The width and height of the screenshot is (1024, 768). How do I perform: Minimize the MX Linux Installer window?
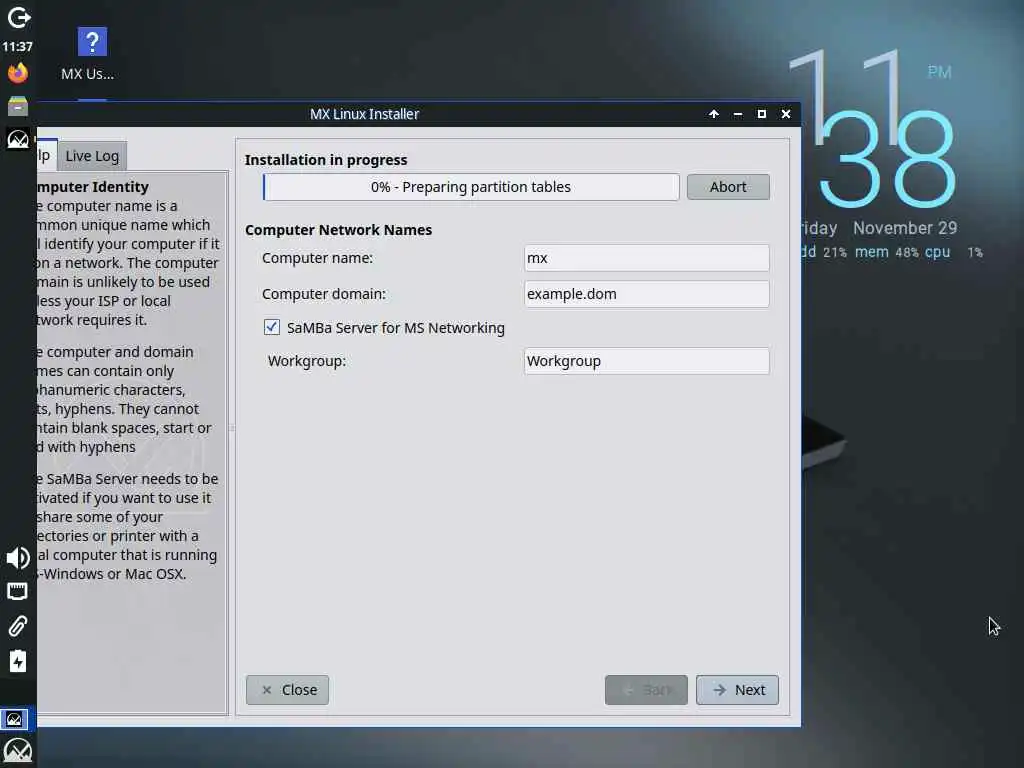pyautogui.click(x=738, y=114)
